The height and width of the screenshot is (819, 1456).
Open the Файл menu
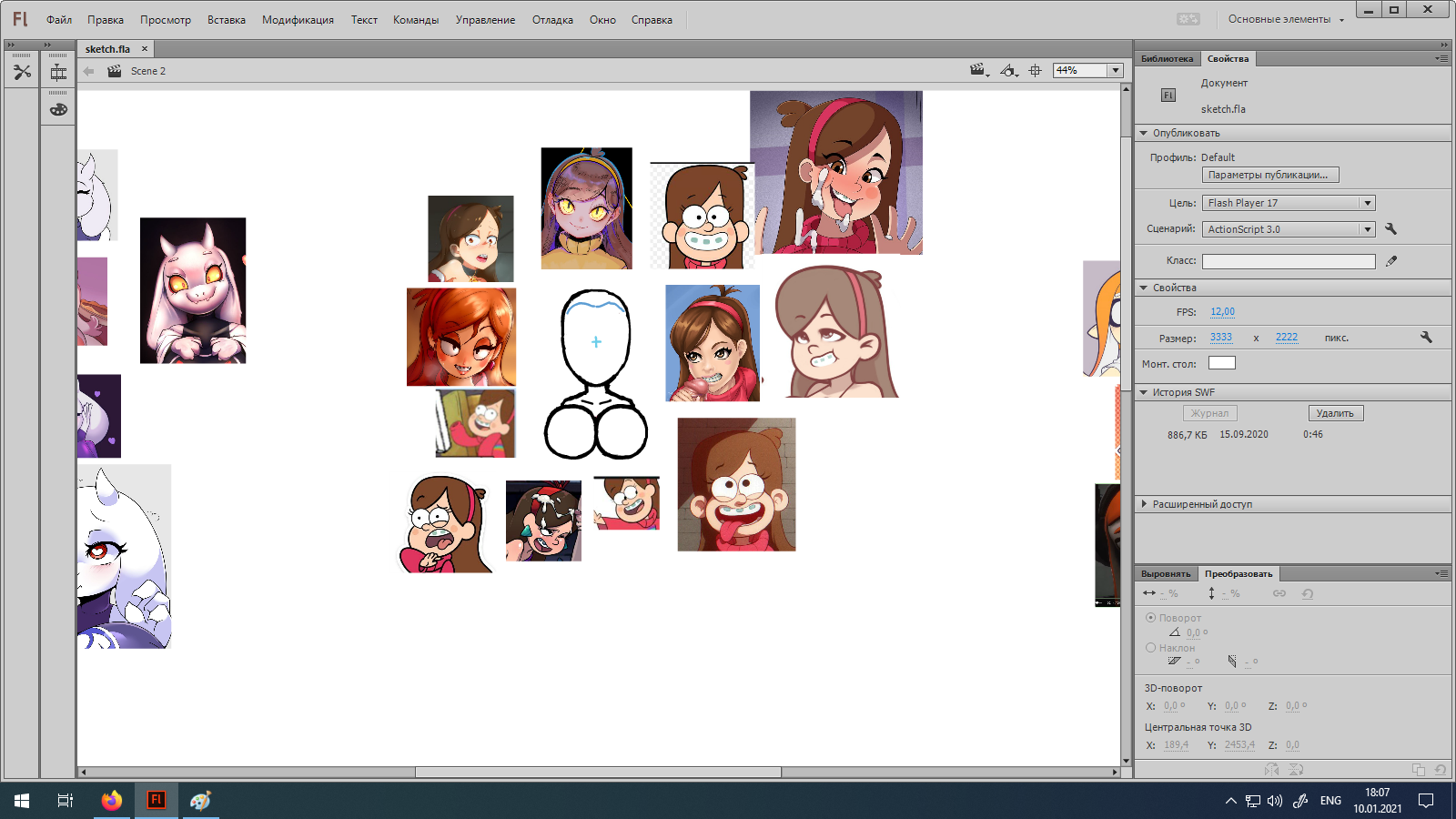point(59,20)
